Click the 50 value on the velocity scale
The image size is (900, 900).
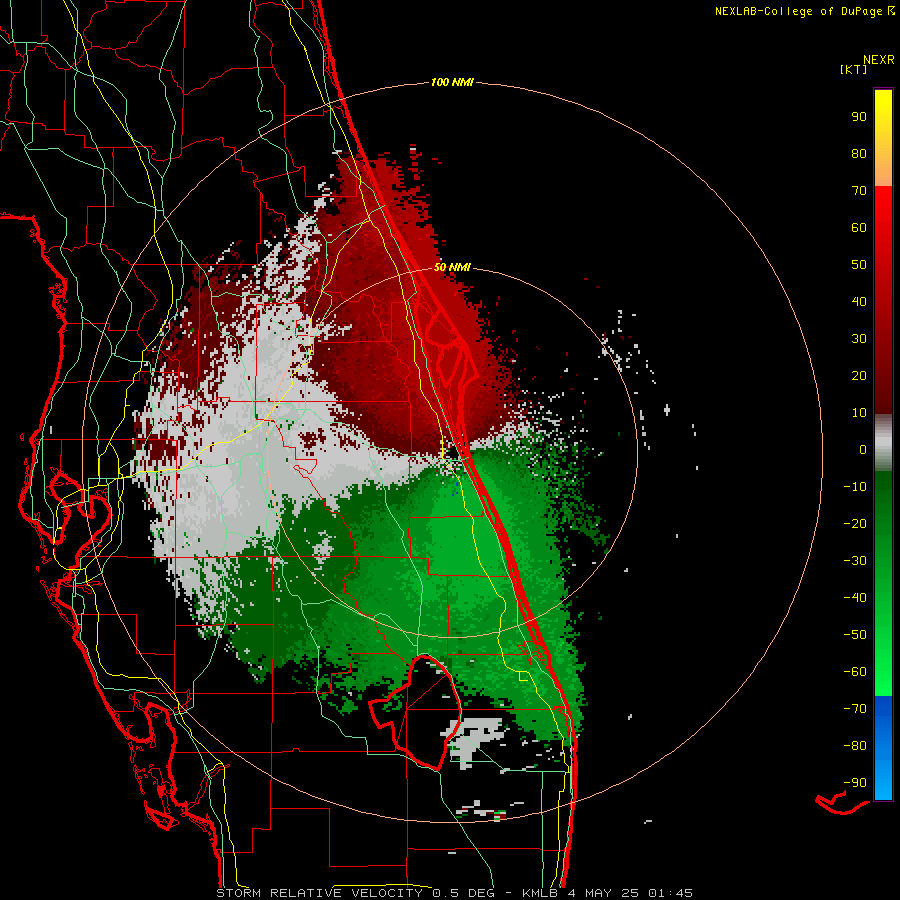[x=859, y=265]
